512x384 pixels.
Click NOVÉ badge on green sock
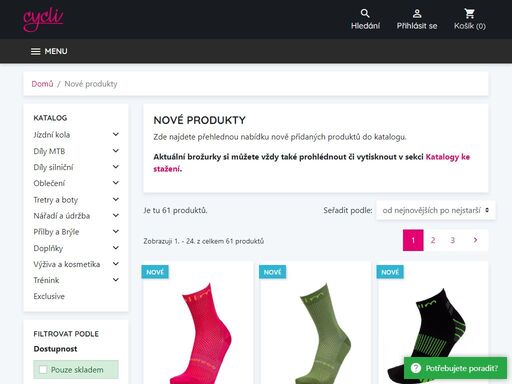(x=272, y=272)
